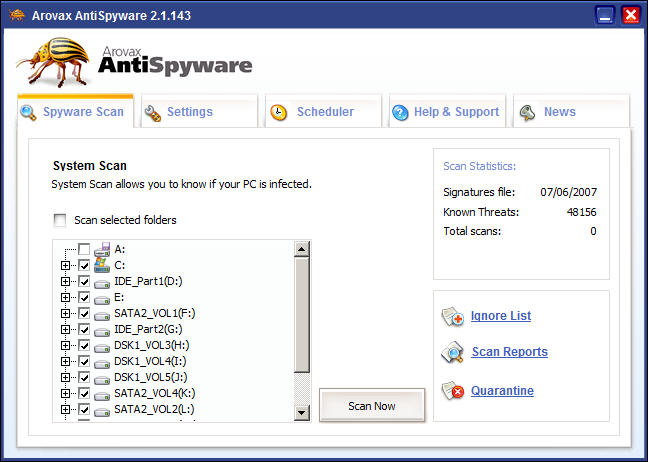Select the DSK1_VOL4(I:) drive label
This screenshot has width=648, height=462.
150,361
